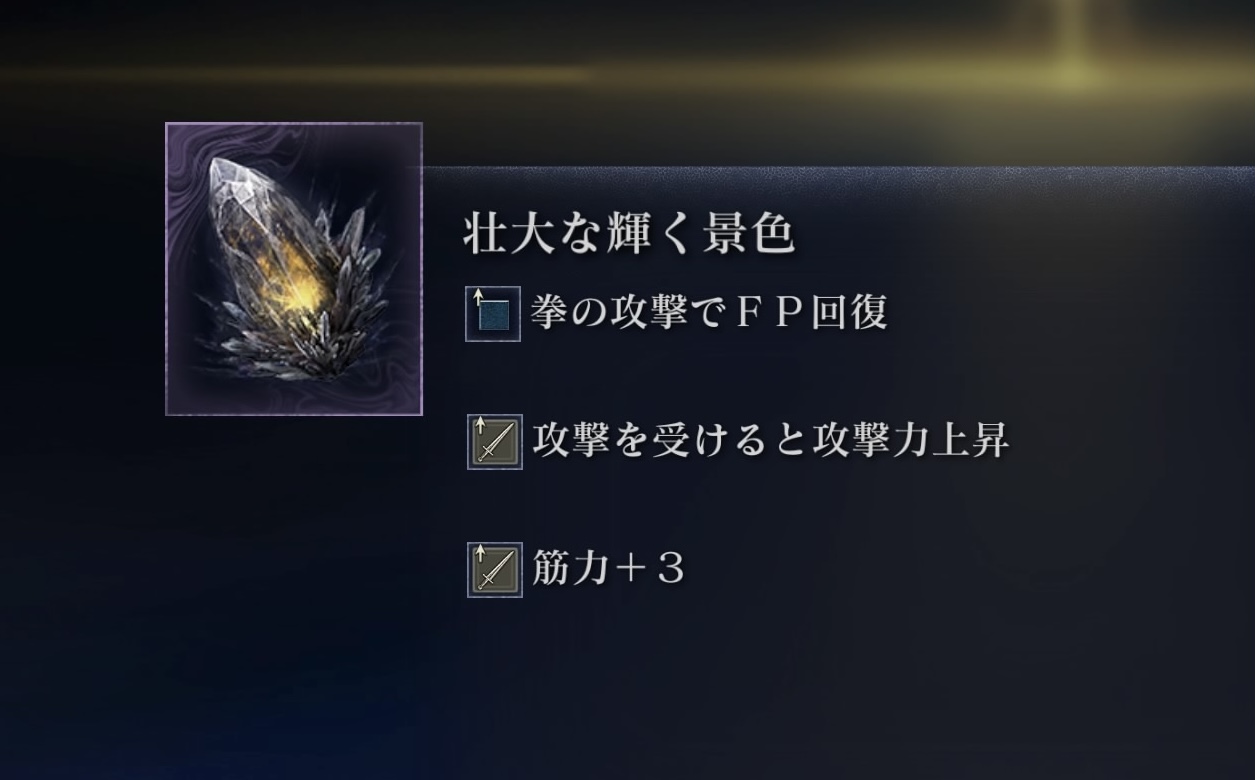Click the letters FP in the first effect

[x=763, y=314]
